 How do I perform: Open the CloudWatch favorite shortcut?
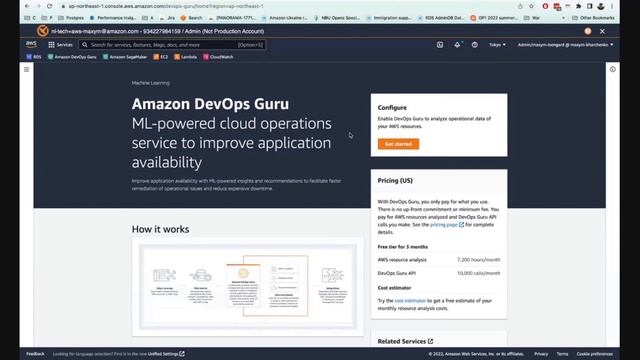point(218,57)
